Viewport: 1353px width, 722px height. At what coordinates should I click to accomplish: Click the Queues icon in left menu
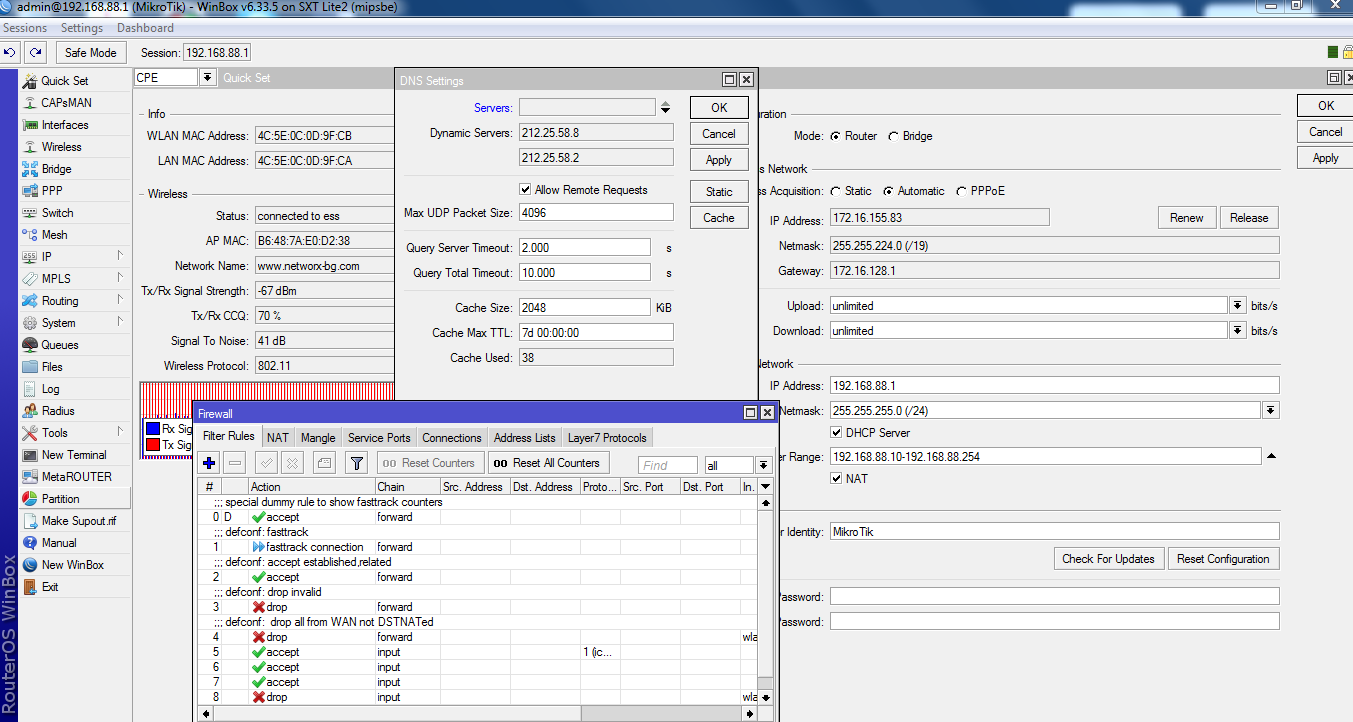[30, 345]
